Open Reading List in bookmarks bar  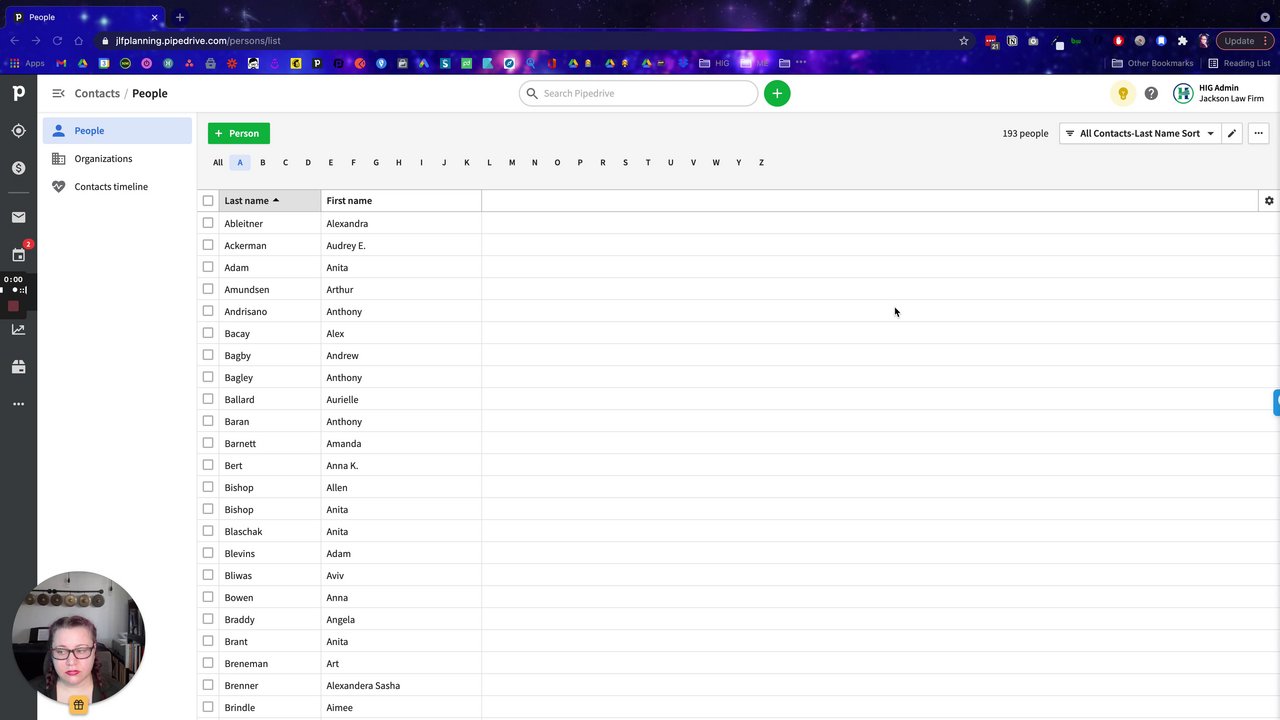pos(1239,63)
